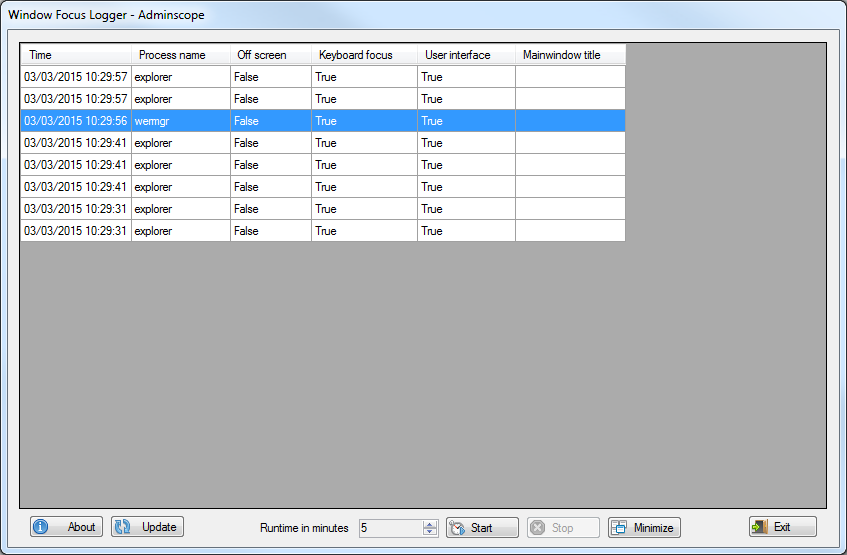
Task: Click the Keyboard focus column header
Action: (365, 55)
